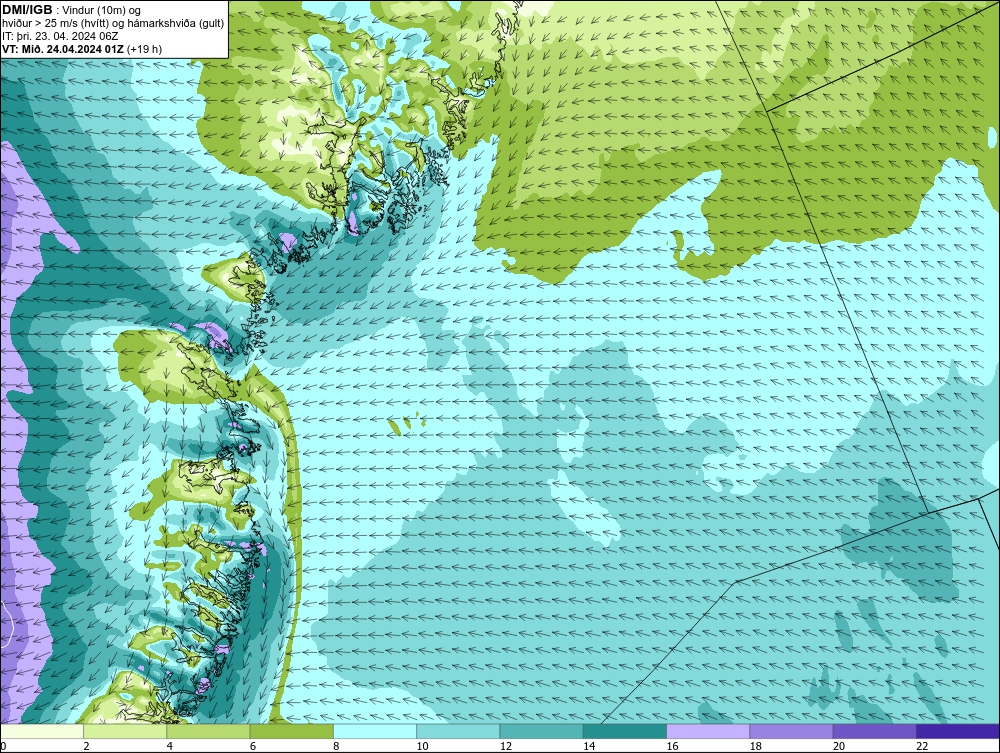Click the 20–22 m/s violet legend swatch
1000x753 pixels.
[x=874, y=731]
